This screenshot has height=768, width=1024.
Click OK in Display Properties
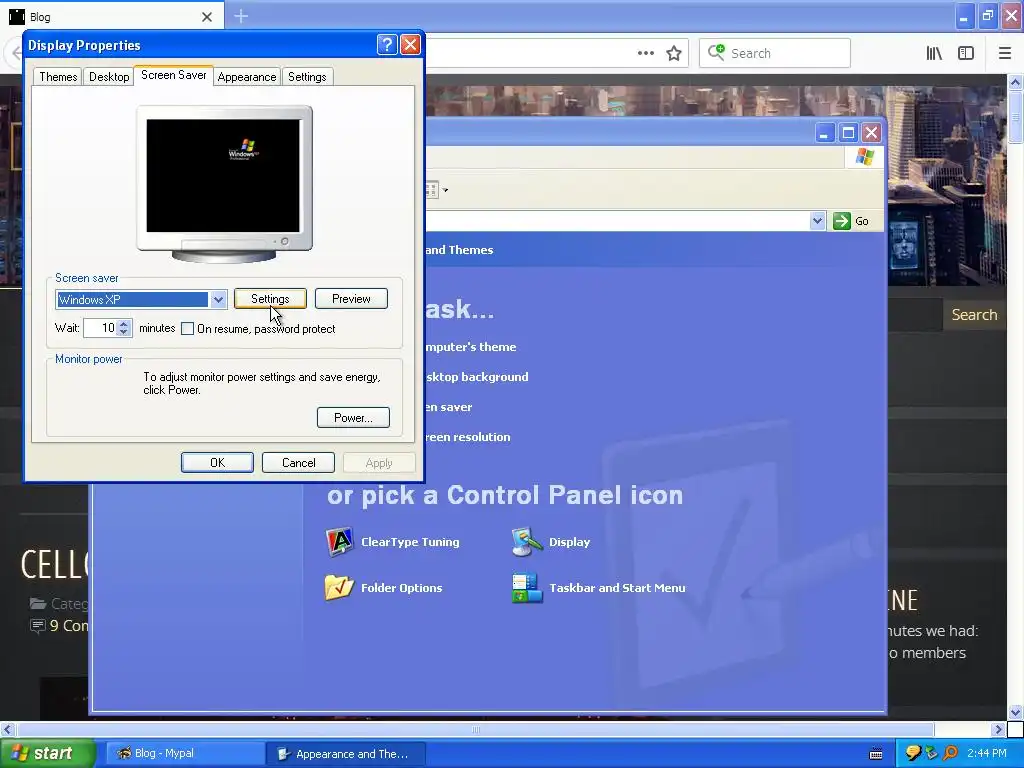click(x=217, y=462)
